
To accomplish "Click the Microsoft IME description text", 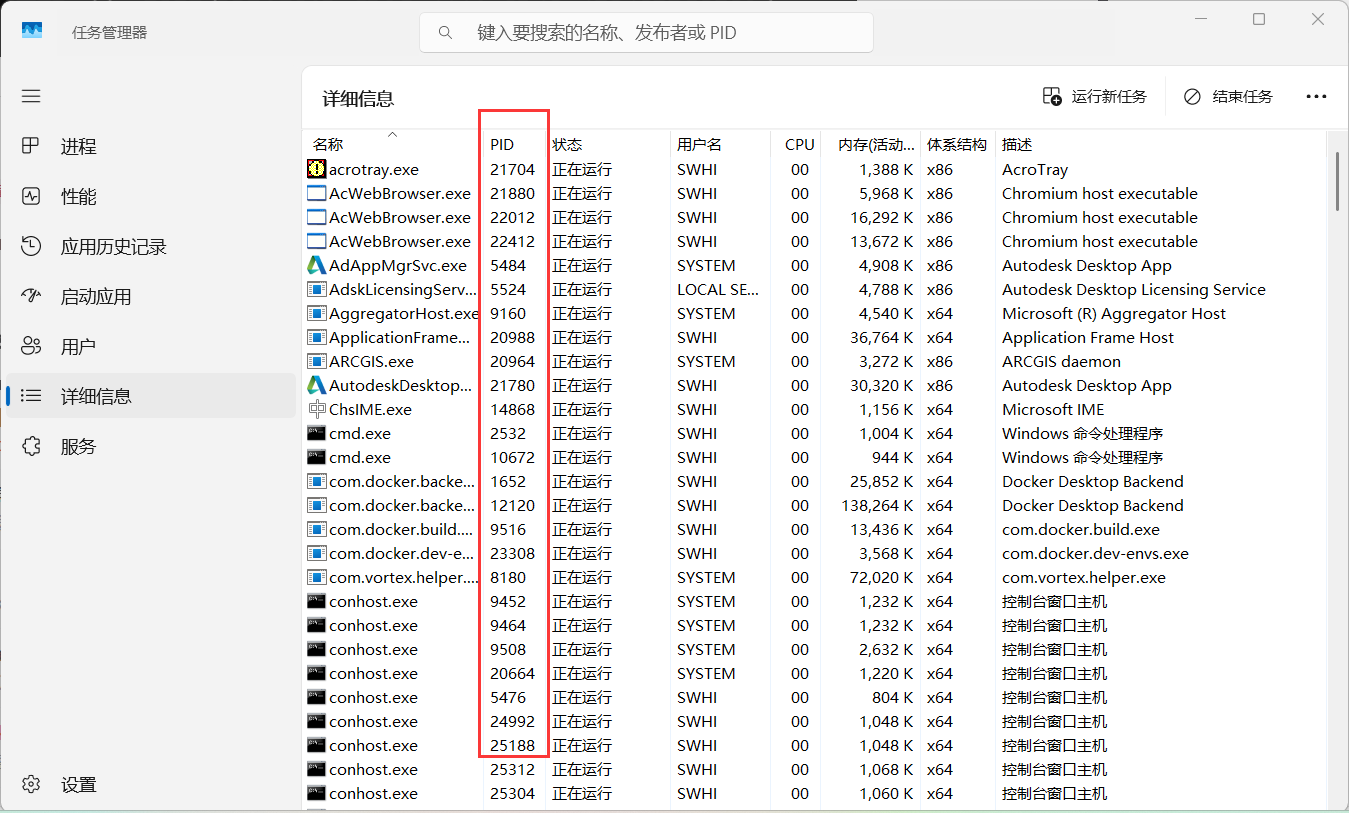I will [x=1053, y=409].
